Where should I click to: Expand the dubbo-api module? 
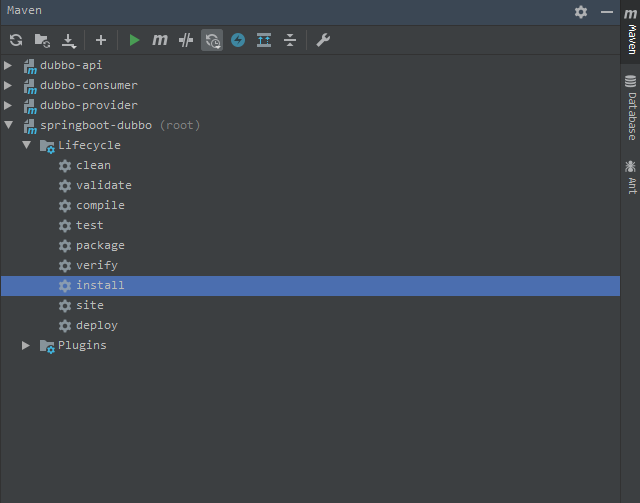pos(8,65)
